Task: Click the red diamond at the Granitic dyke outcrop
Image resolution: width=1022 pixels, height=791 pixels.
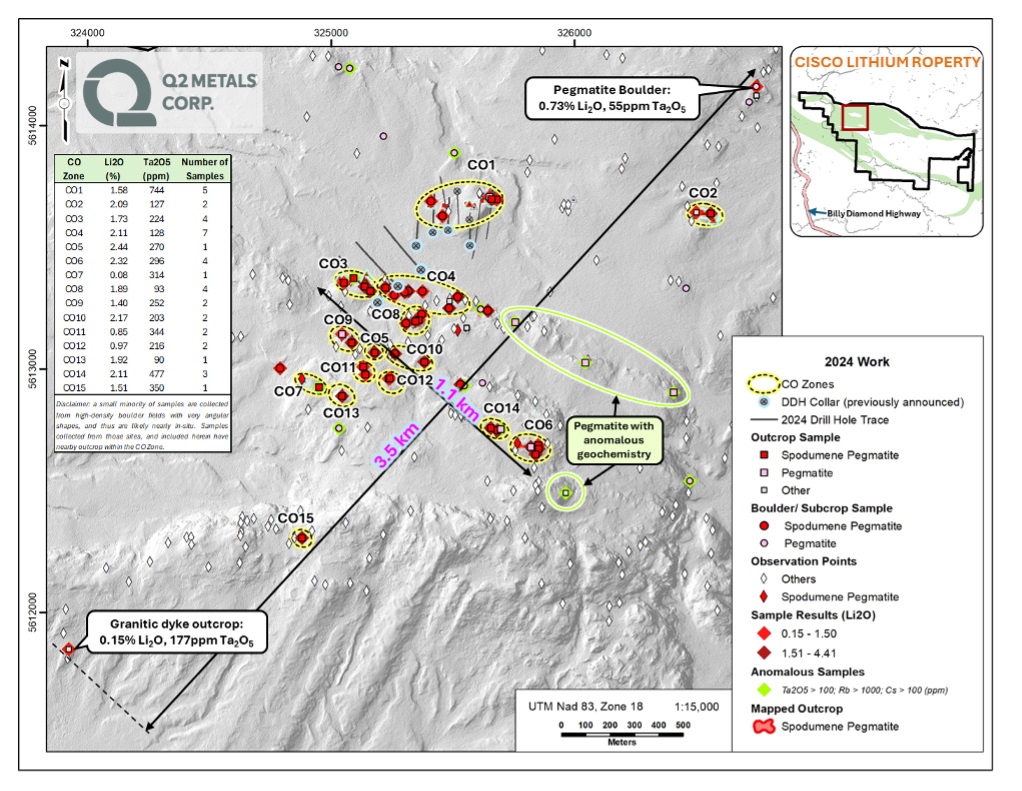Action: (68, 649)
